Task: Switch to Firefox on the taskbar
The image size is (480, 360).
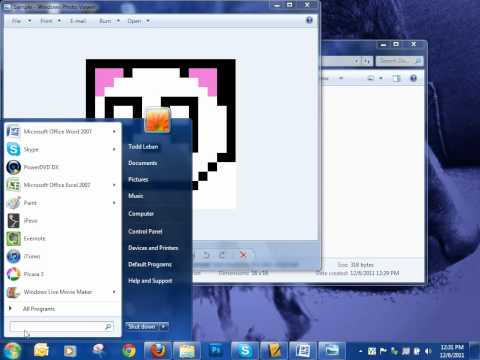Action: (157, 351)
